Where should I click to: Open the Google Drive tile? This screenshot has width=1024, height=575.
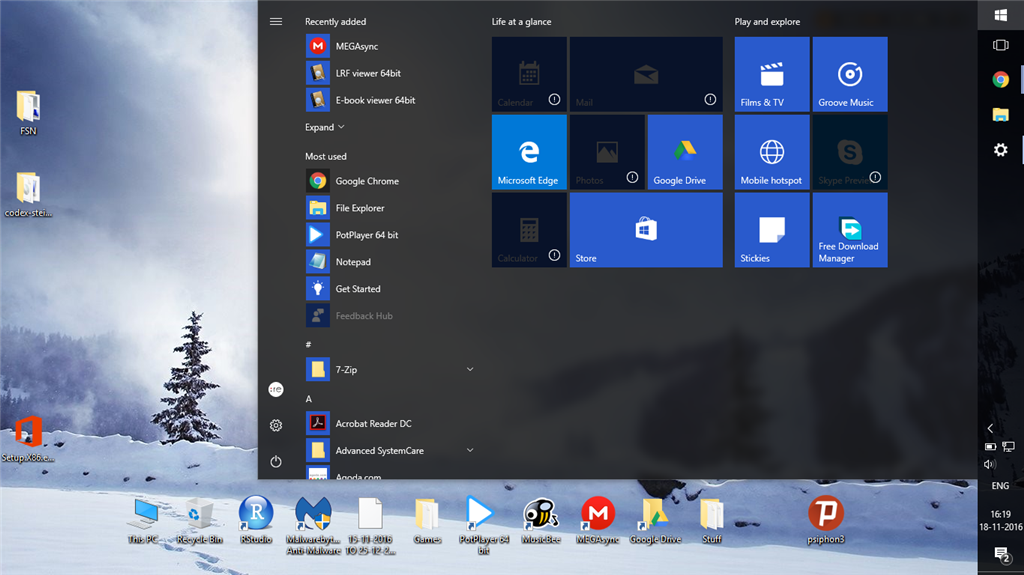[685, 152]
